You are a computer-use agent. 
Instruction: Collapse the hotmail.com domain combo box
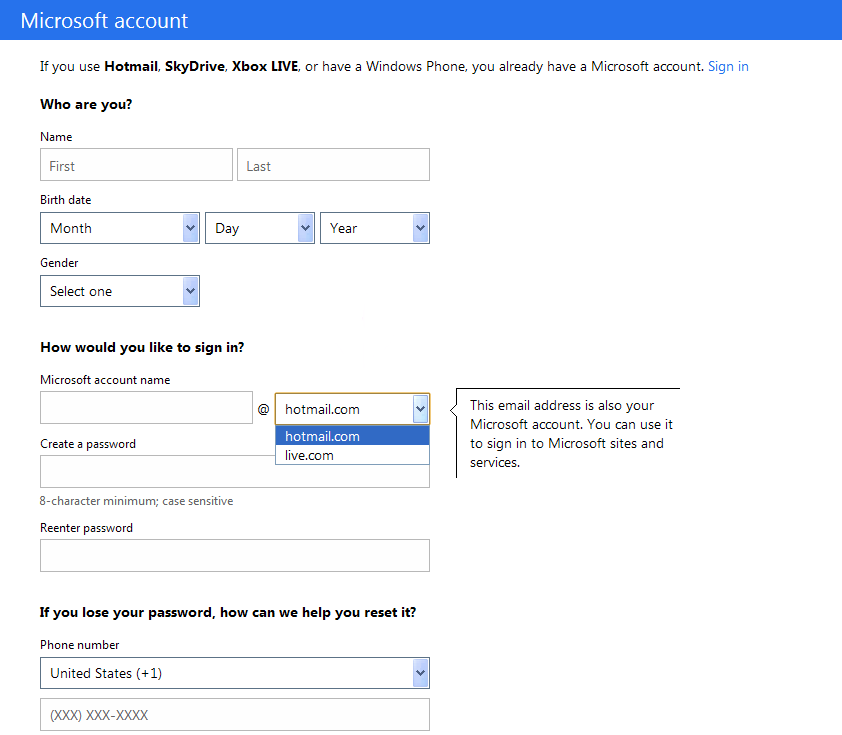(x=352, y=409)
